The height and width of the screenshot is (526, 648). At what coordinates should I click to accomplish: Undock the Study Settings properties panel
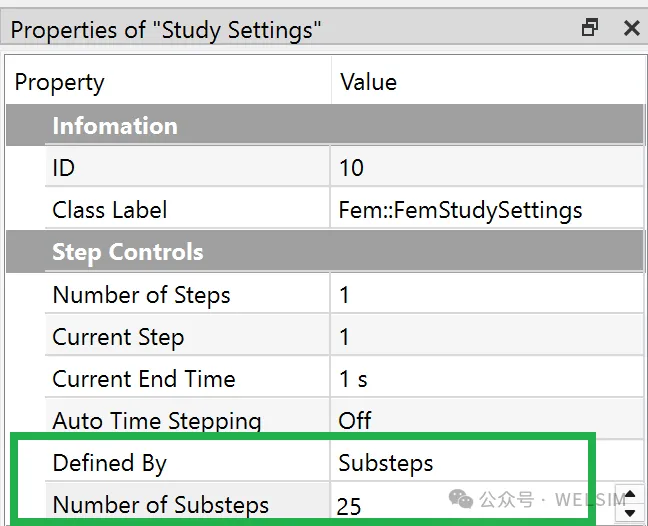[590, 28]
